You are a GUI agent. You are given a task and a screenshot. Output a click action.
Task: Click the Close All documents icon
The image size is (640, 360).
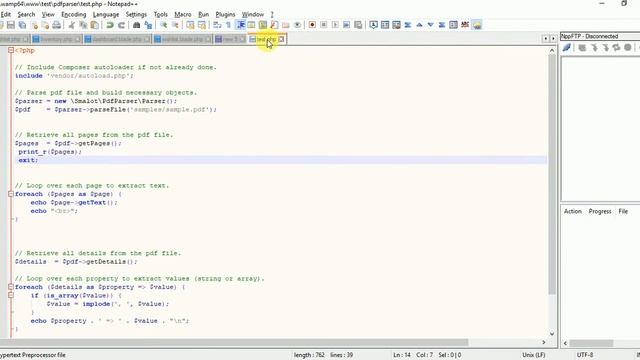pyautogui.click(x=45, y=25)
